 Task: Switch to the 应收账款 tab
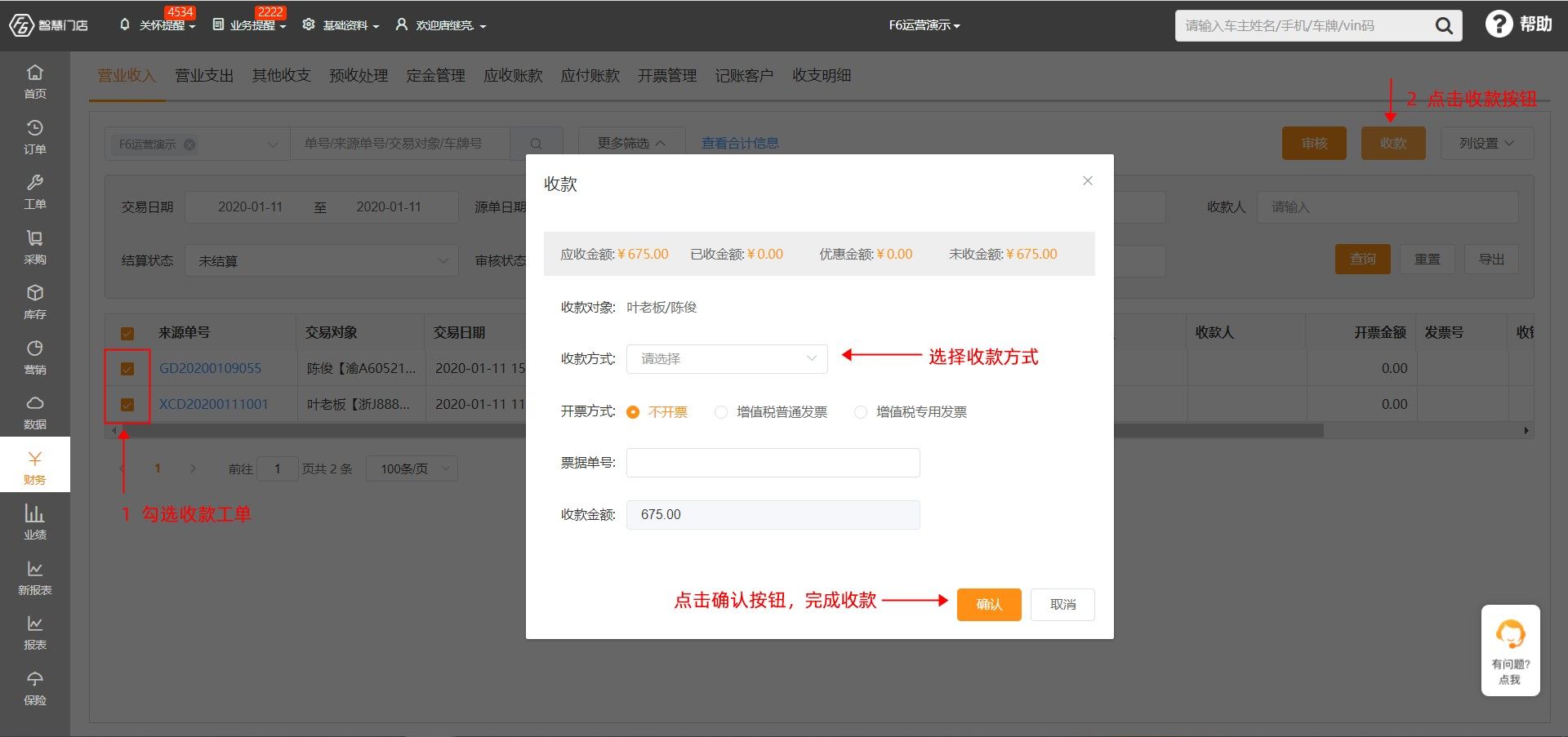pyautogui.click(x=513, y=75)
